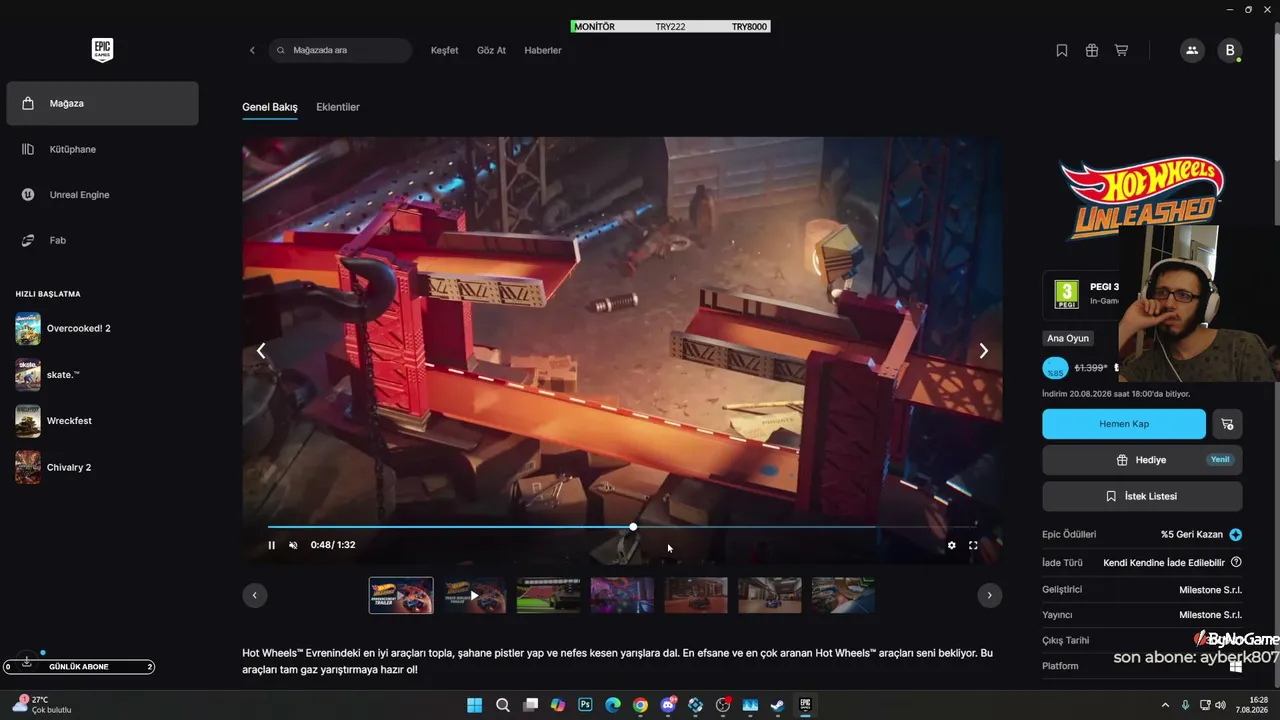Click the Hediye gift button
The width and height of the screenshot is (1280, 720).
click(1142, 460)
